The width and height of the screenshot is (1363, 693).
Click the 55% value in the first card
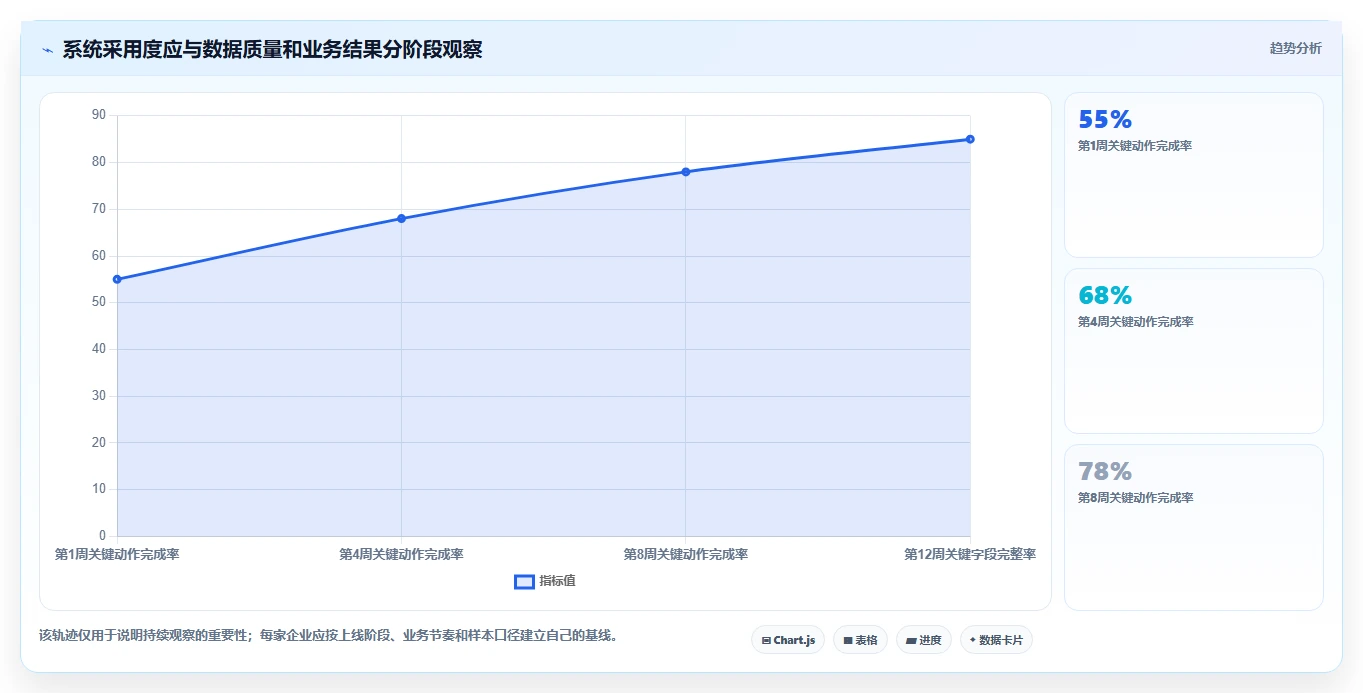click(x=1105, y=120)
